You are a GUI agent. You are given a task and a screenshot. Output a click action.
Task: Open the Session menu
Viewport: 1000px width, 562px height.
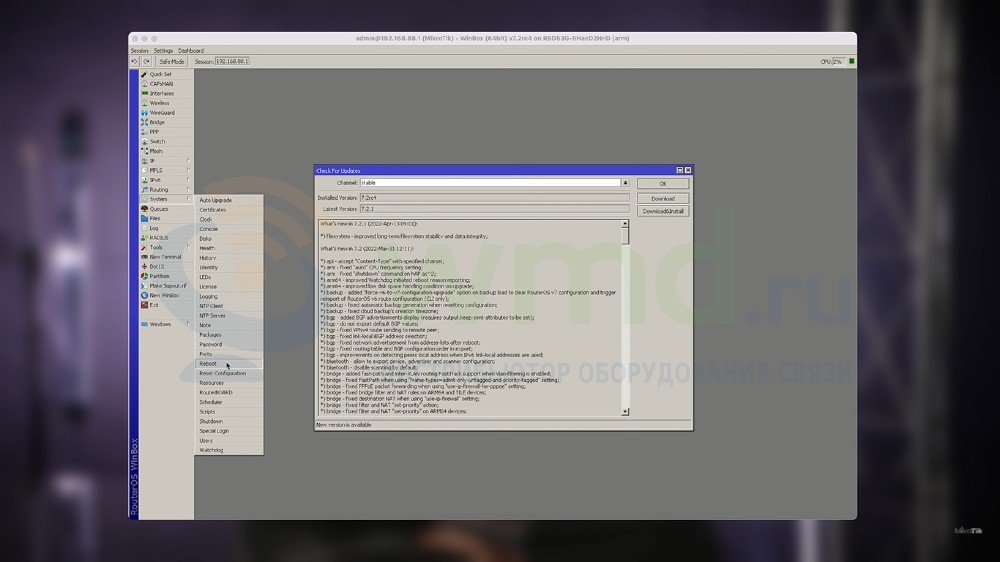click(139, 50)
